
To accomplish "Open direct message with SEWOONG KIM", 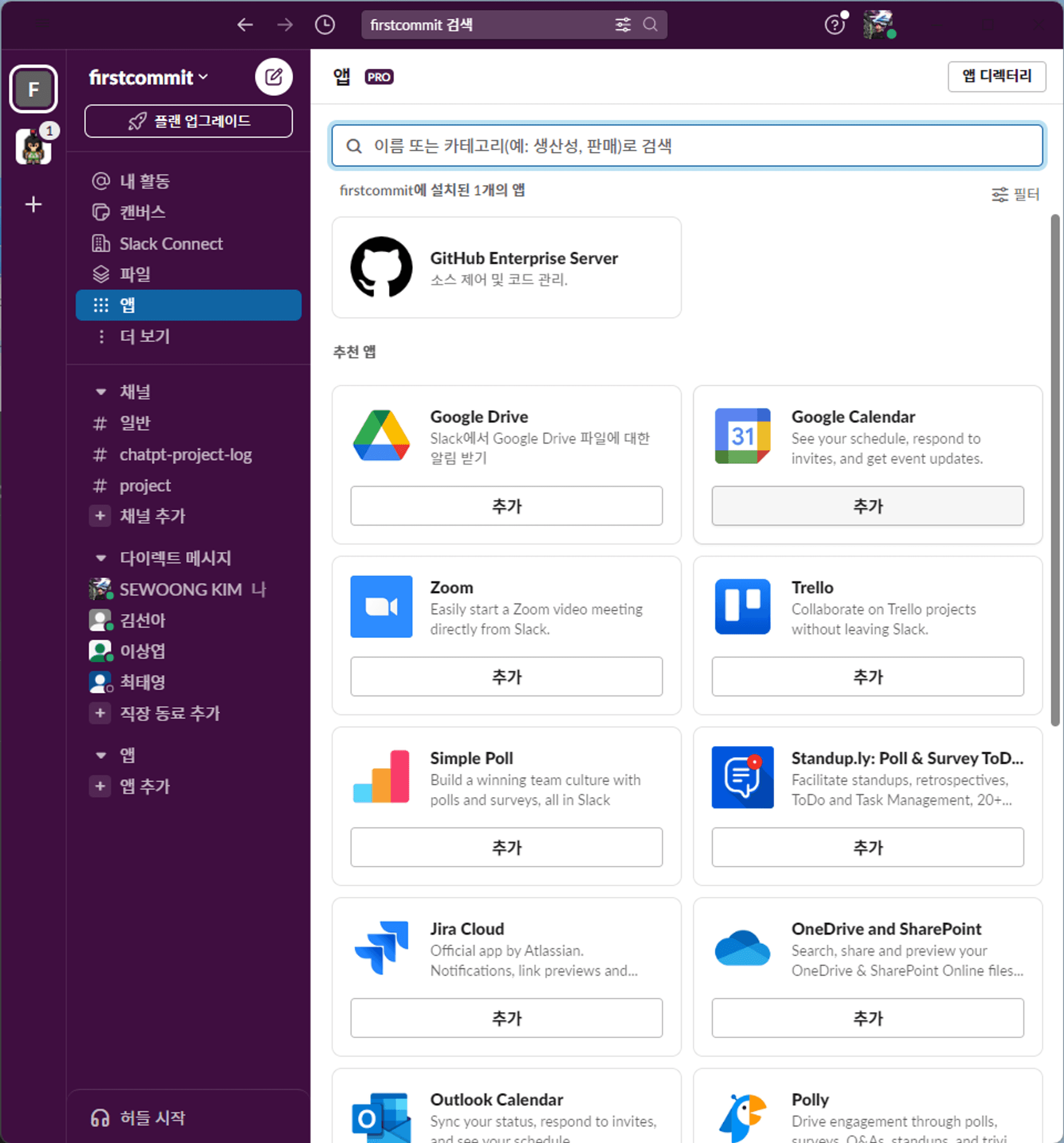I will pyautogui.click(x=188, y=589).
